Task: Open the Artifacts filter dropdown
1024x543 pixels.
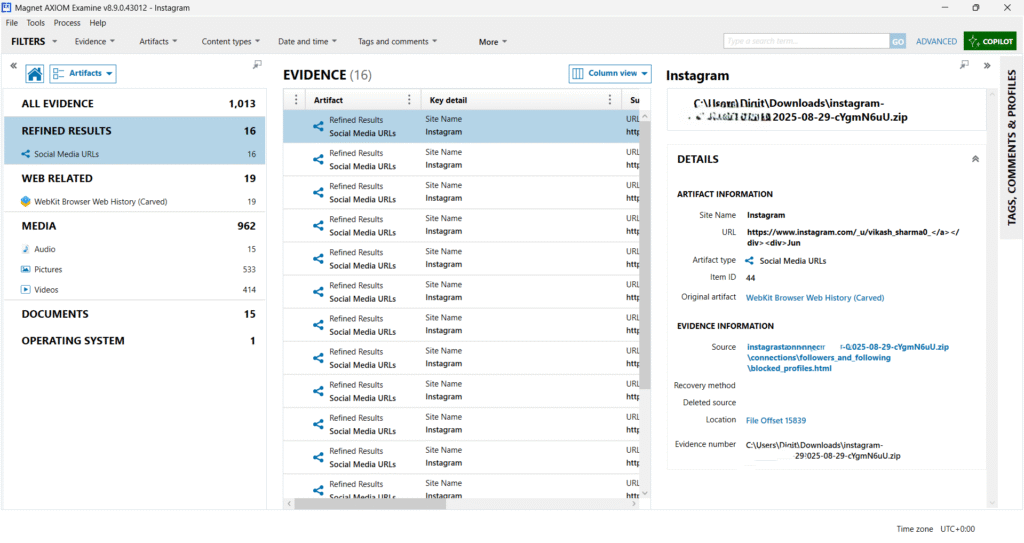Action: tap(158, 41)
